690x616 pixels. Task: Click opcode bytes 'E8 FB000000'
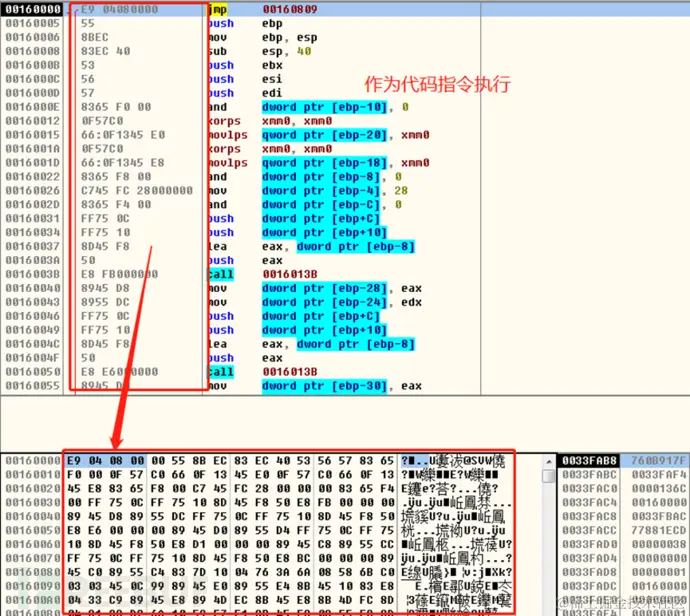119,275
